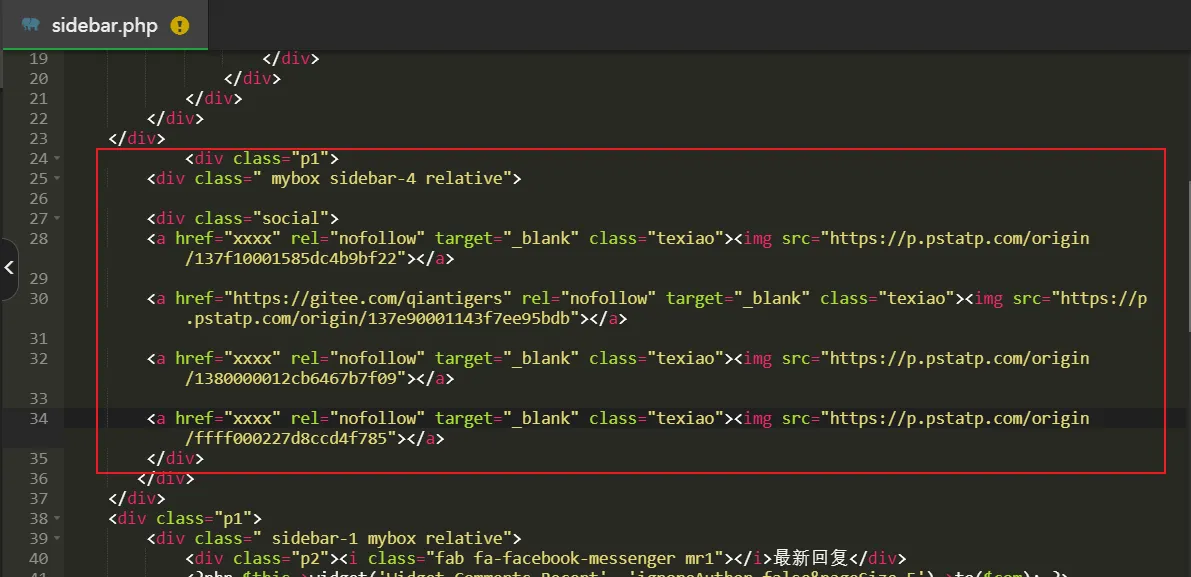Click image path 137f10001585dc4b9bf22 on line 28

click(x=296, y=259)
